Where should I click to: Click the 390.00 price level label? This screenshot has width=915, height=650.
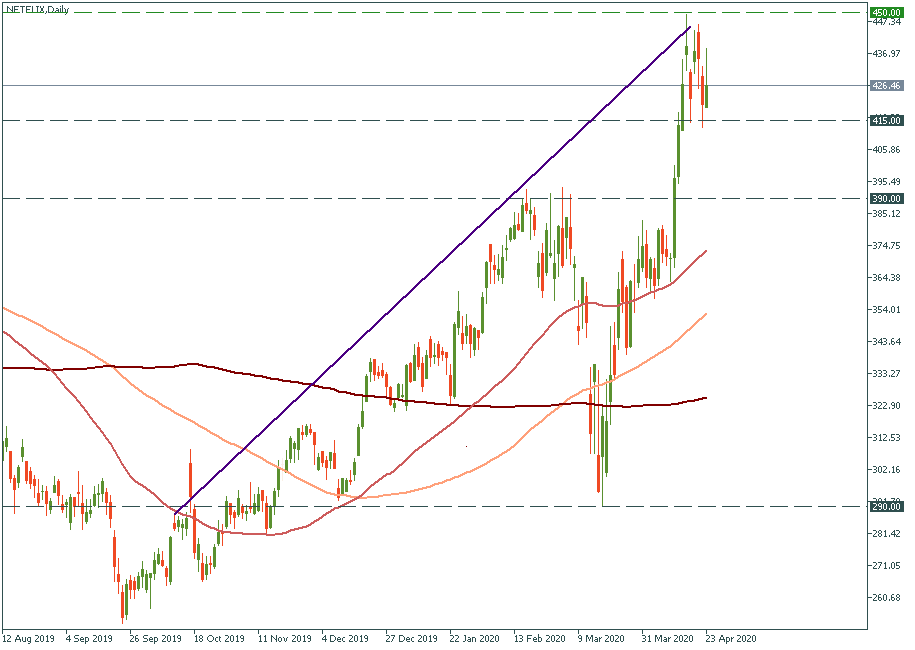[x=886, y=198]
